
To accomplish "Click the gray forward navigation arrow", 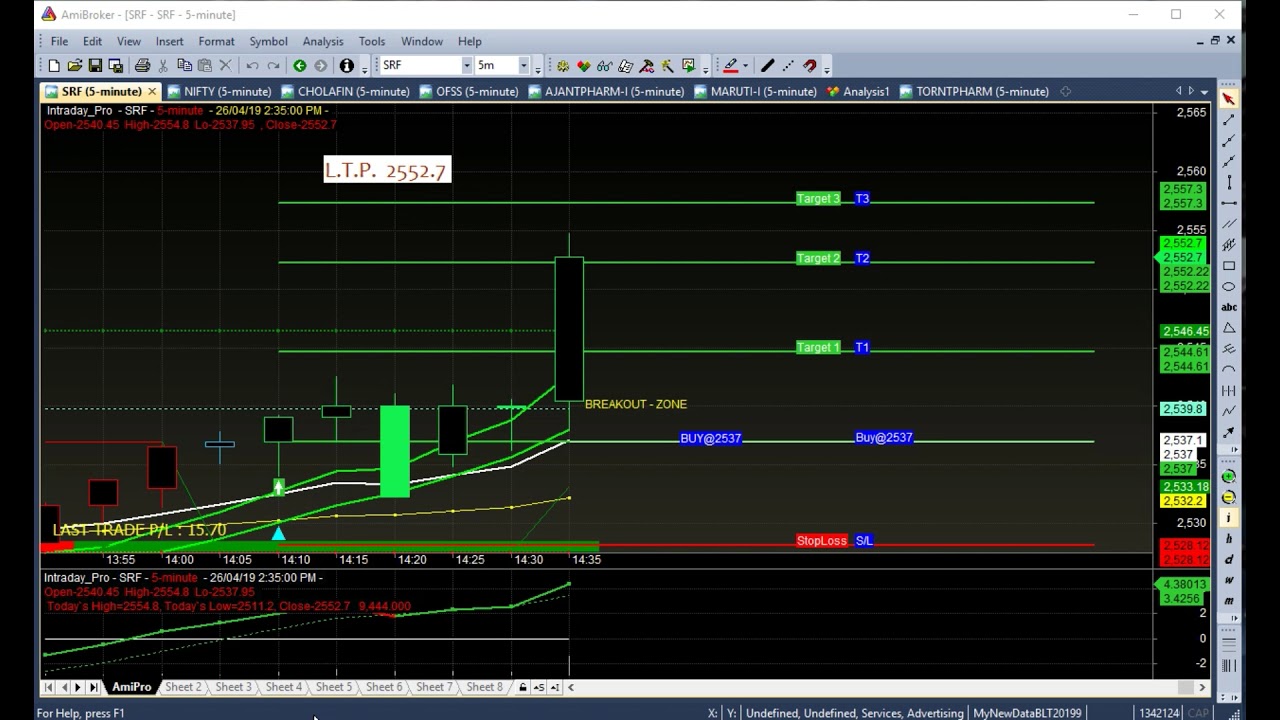I will 320,66.
